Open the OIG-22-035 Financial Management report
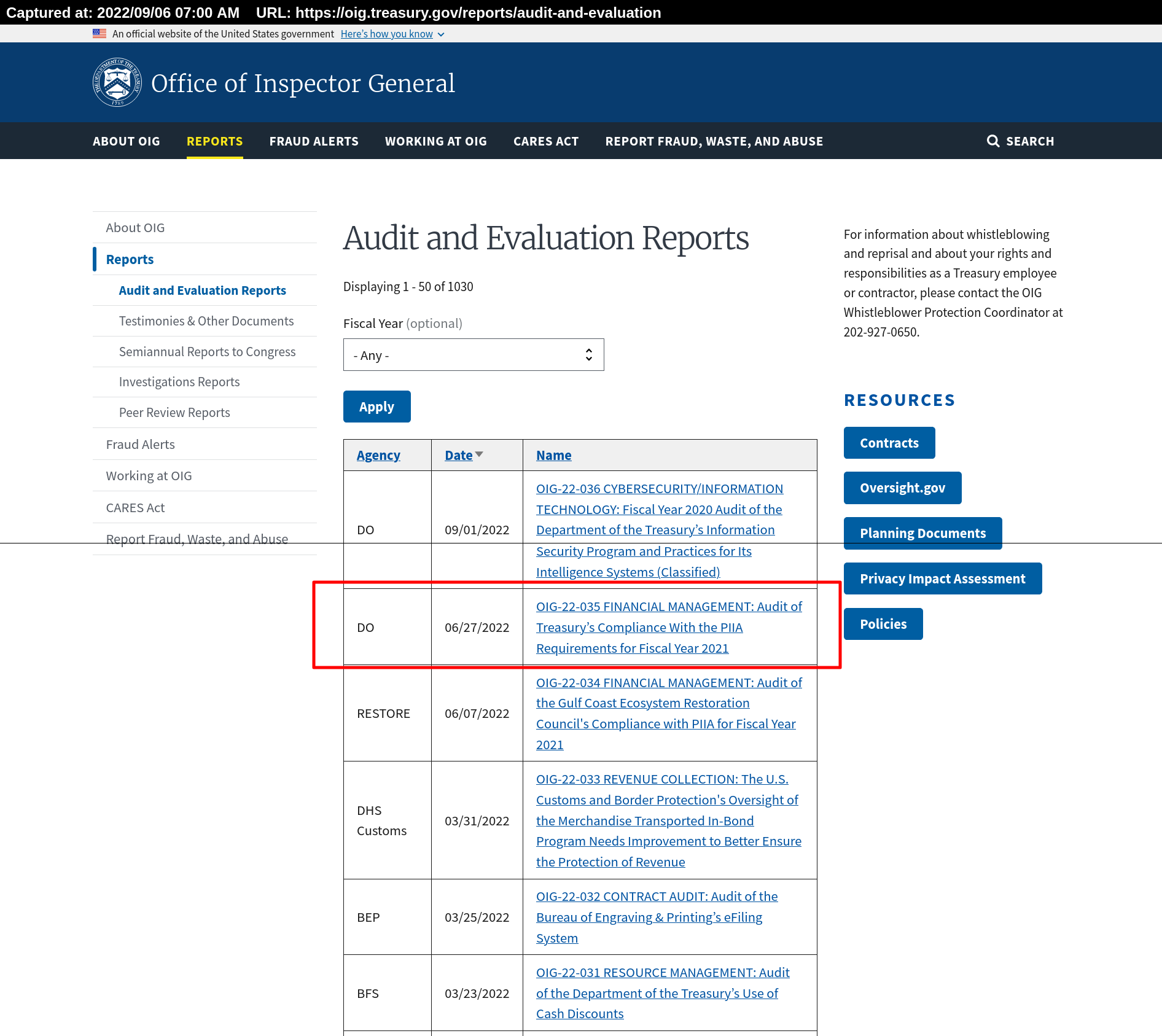Screen dimensions: 1162x1036 click(x=669, y=628)
